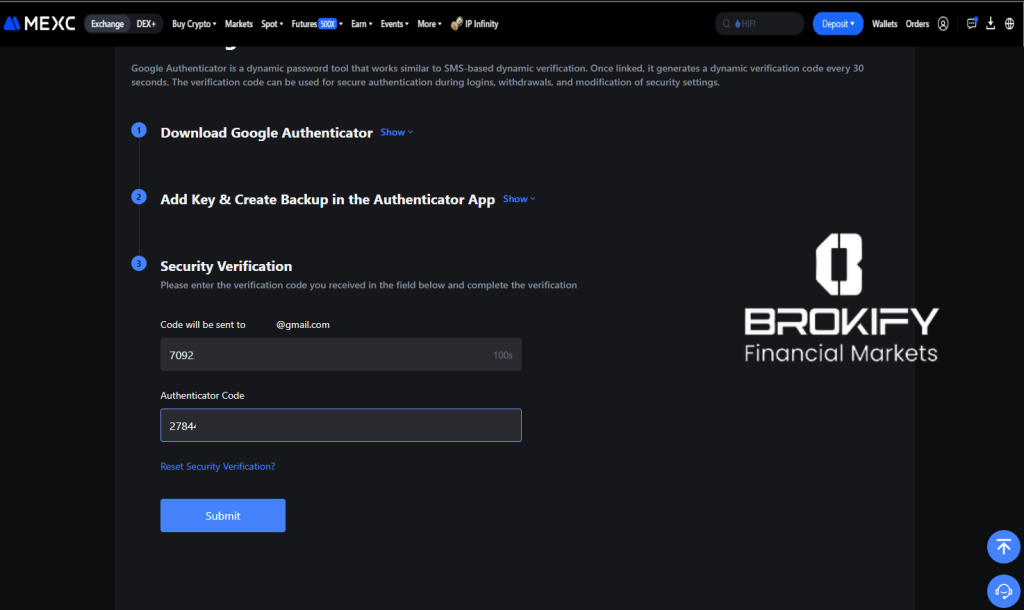This screenshot has width=1024, height=610.
Task: Expand the Futures dropdown menu
Action: point(313,23)
